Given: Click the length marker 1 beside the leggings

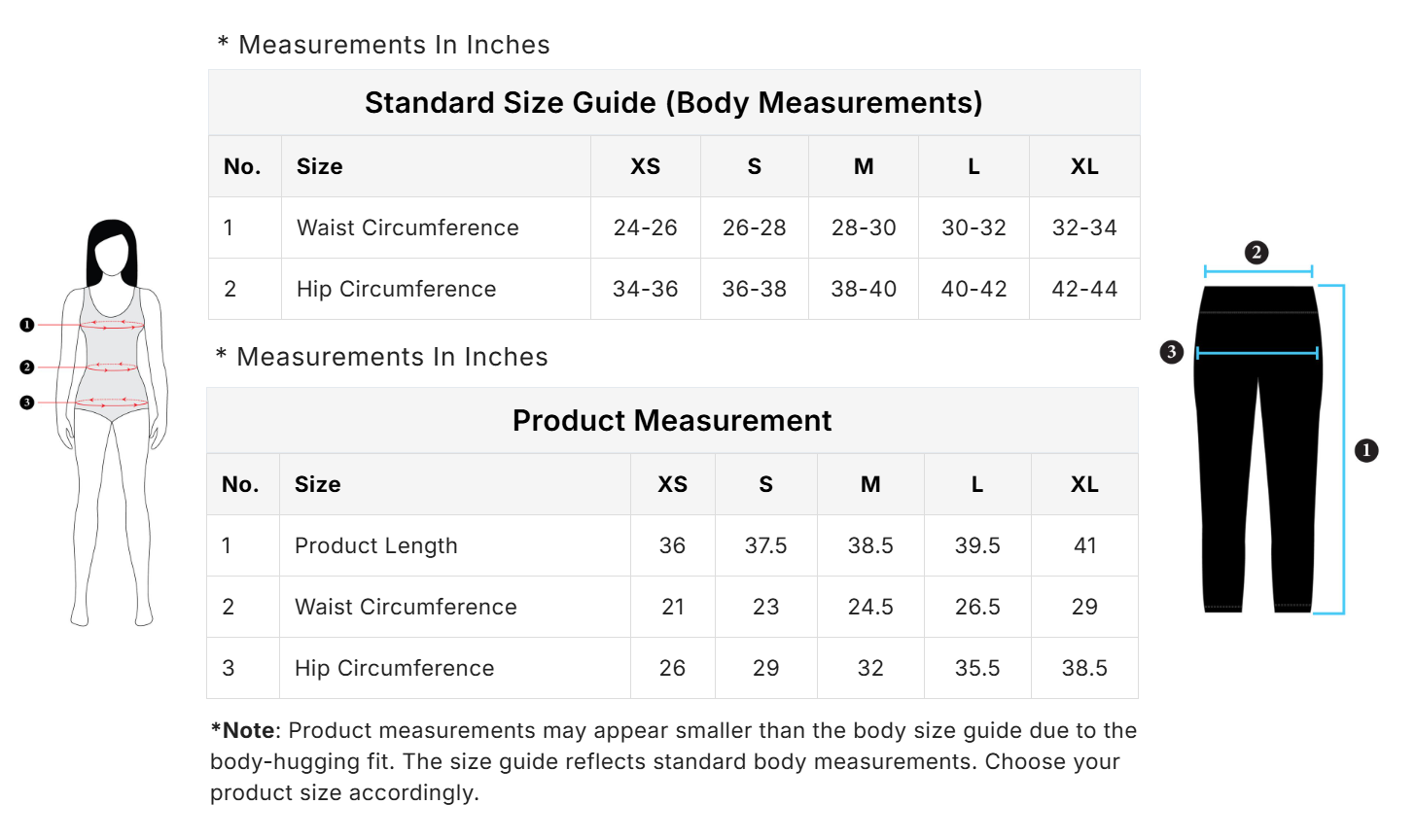Looking at the screenshot, I should point(1366,450).
